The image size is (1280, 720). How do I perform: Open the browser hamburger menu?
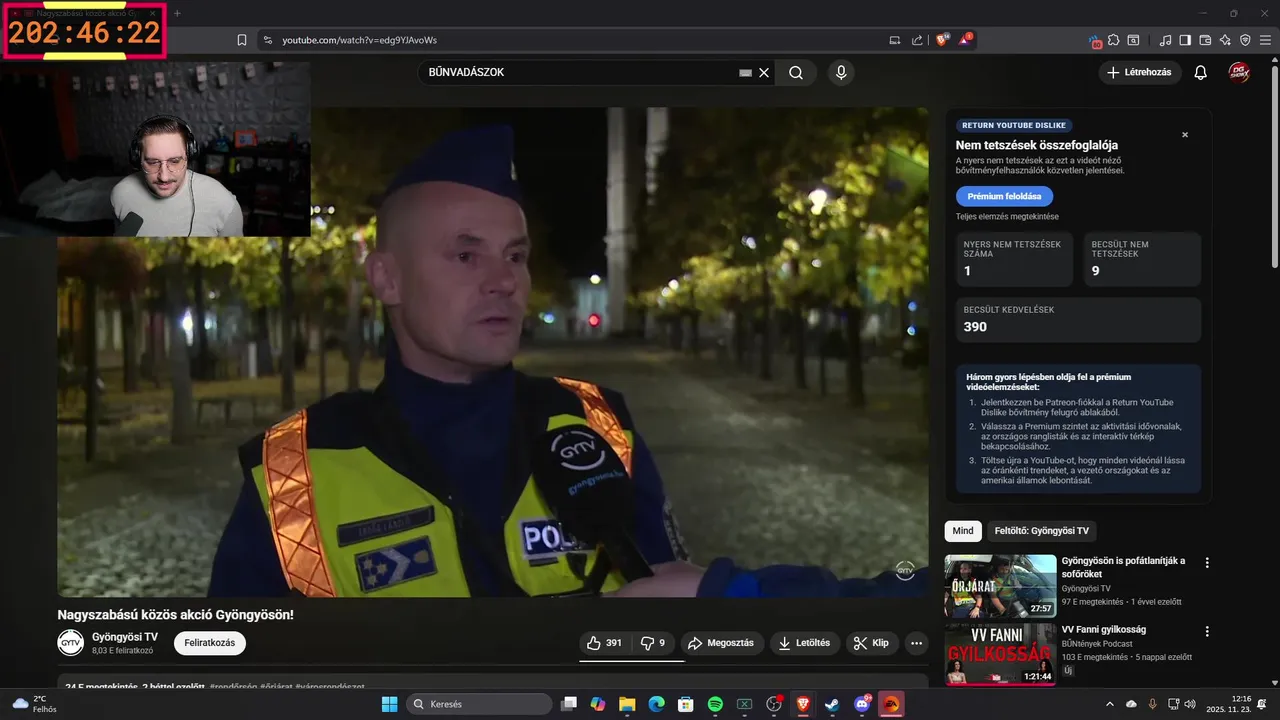(x=1264, y=40)
